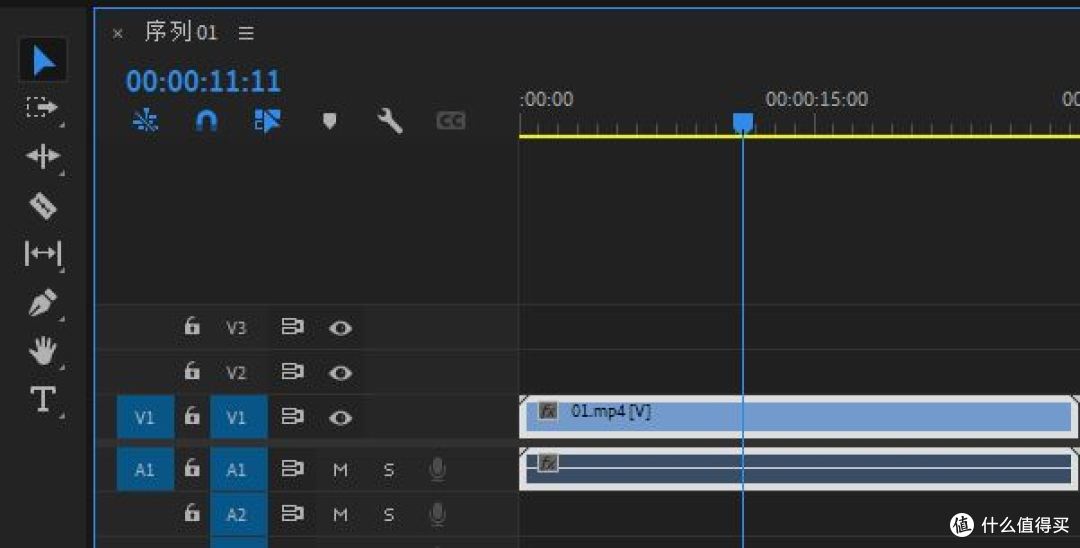
Task: Select the Razor tool
Action: point(43,205)
